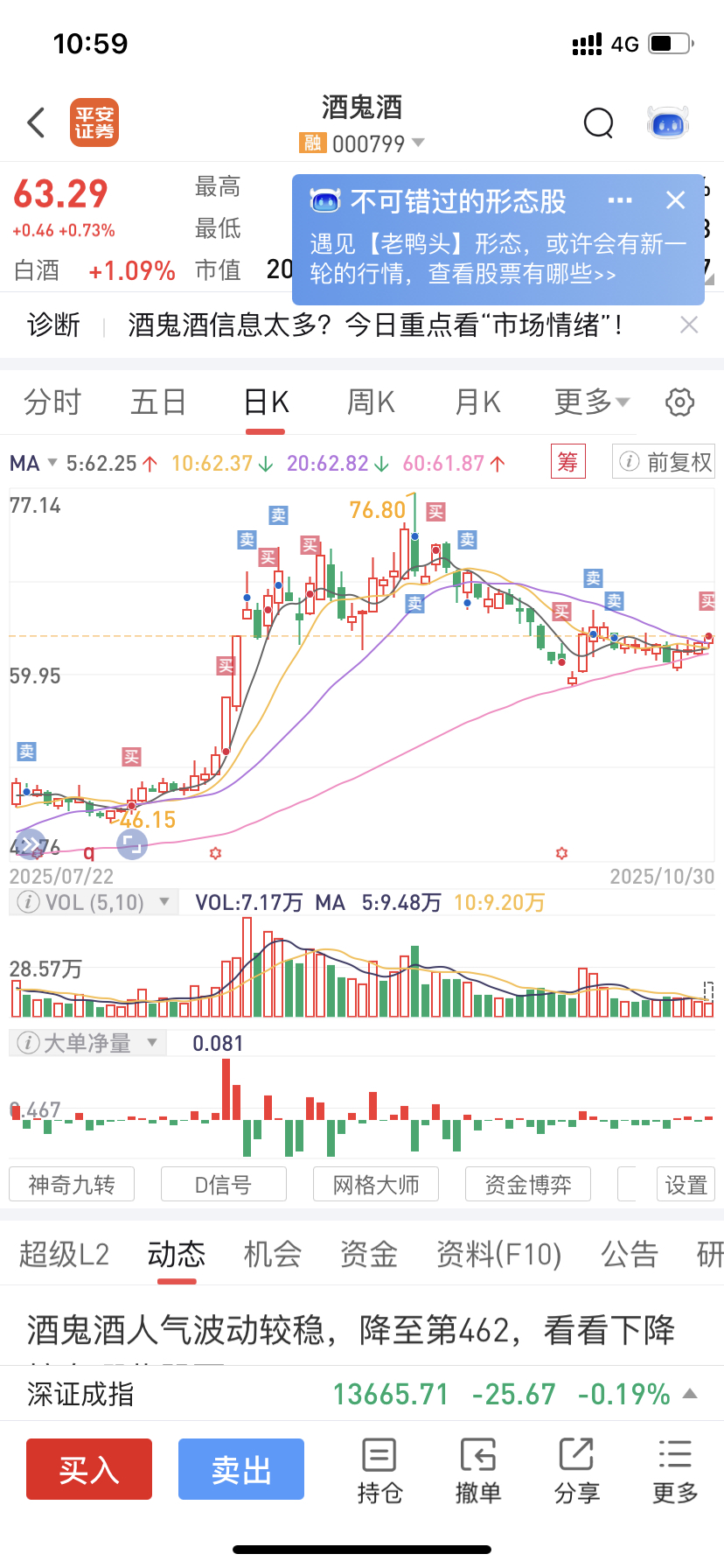The image size is (724, 1568).
Task: Switch to the 分时 tab
Action: click(52, 402)
